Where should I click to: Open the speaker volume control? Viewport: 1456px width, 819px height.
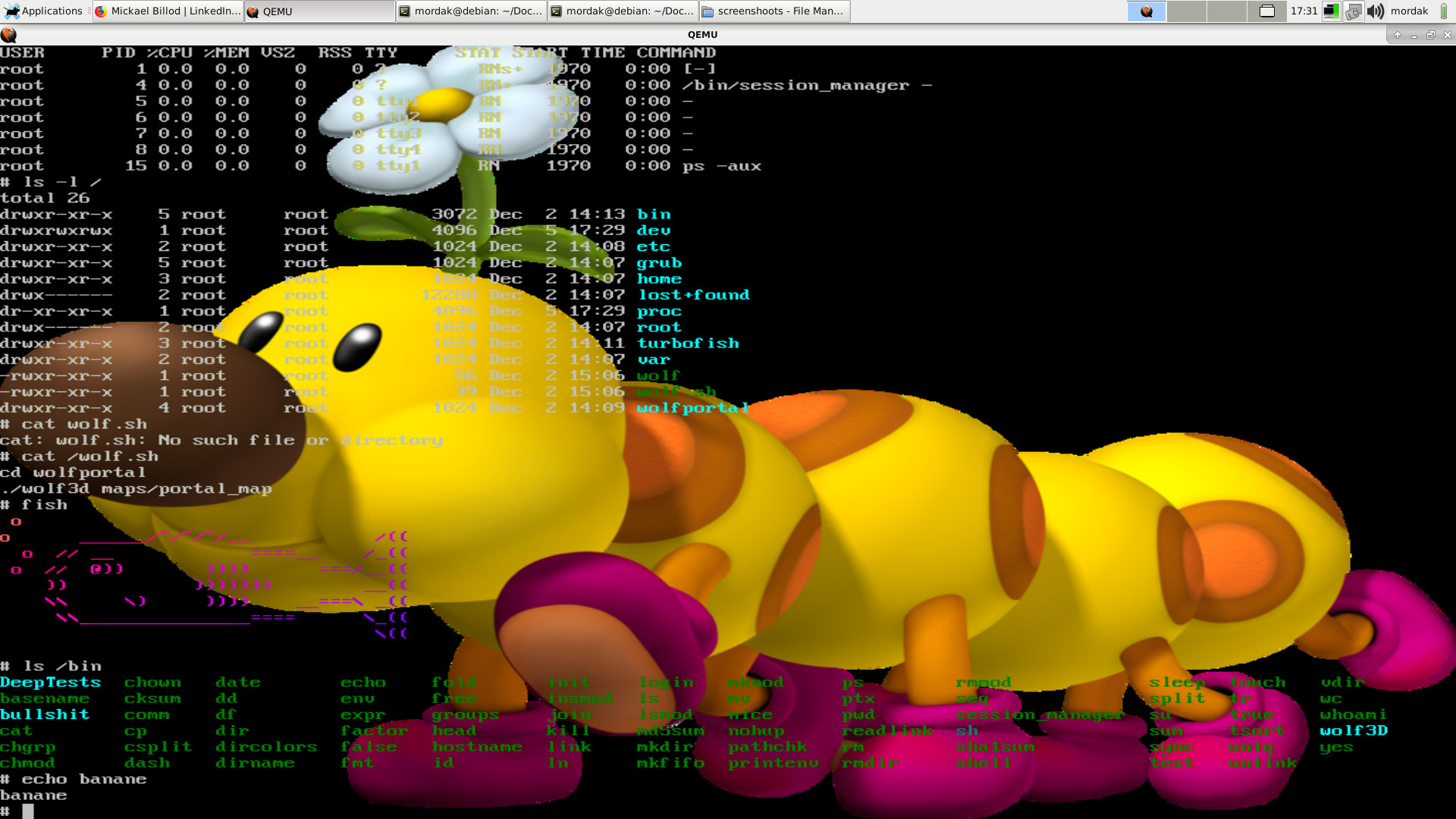click(x=1376, y=11)
